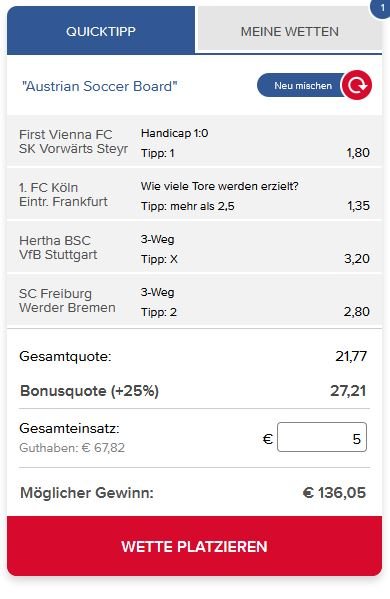Select the First Vienna FC bet row
The width and height of the screenshot is (390, 599).
click(x=194, y=141)
